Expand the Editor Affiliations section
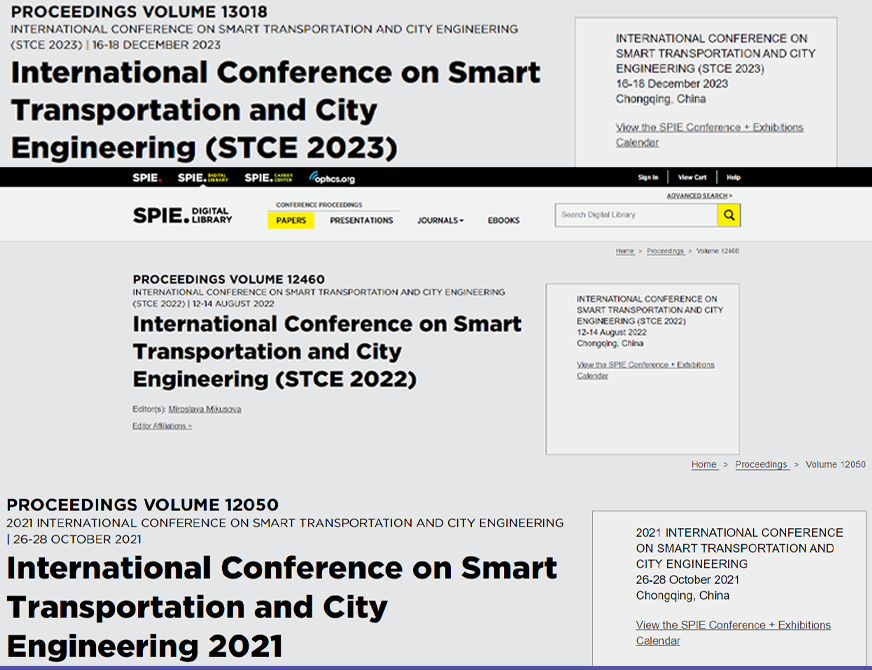The image size is (872, 670). pos(162,426)
